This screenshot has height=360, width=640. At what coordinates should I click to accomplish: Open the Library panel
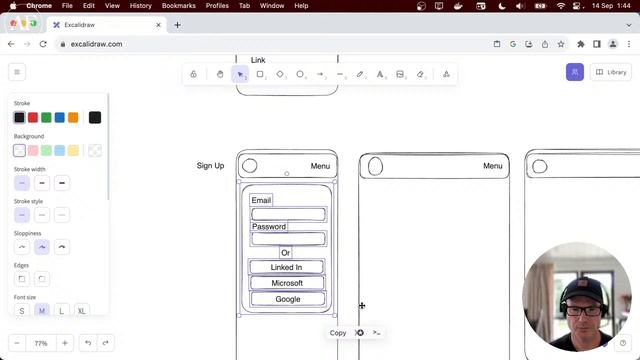(x=611, y=72)
